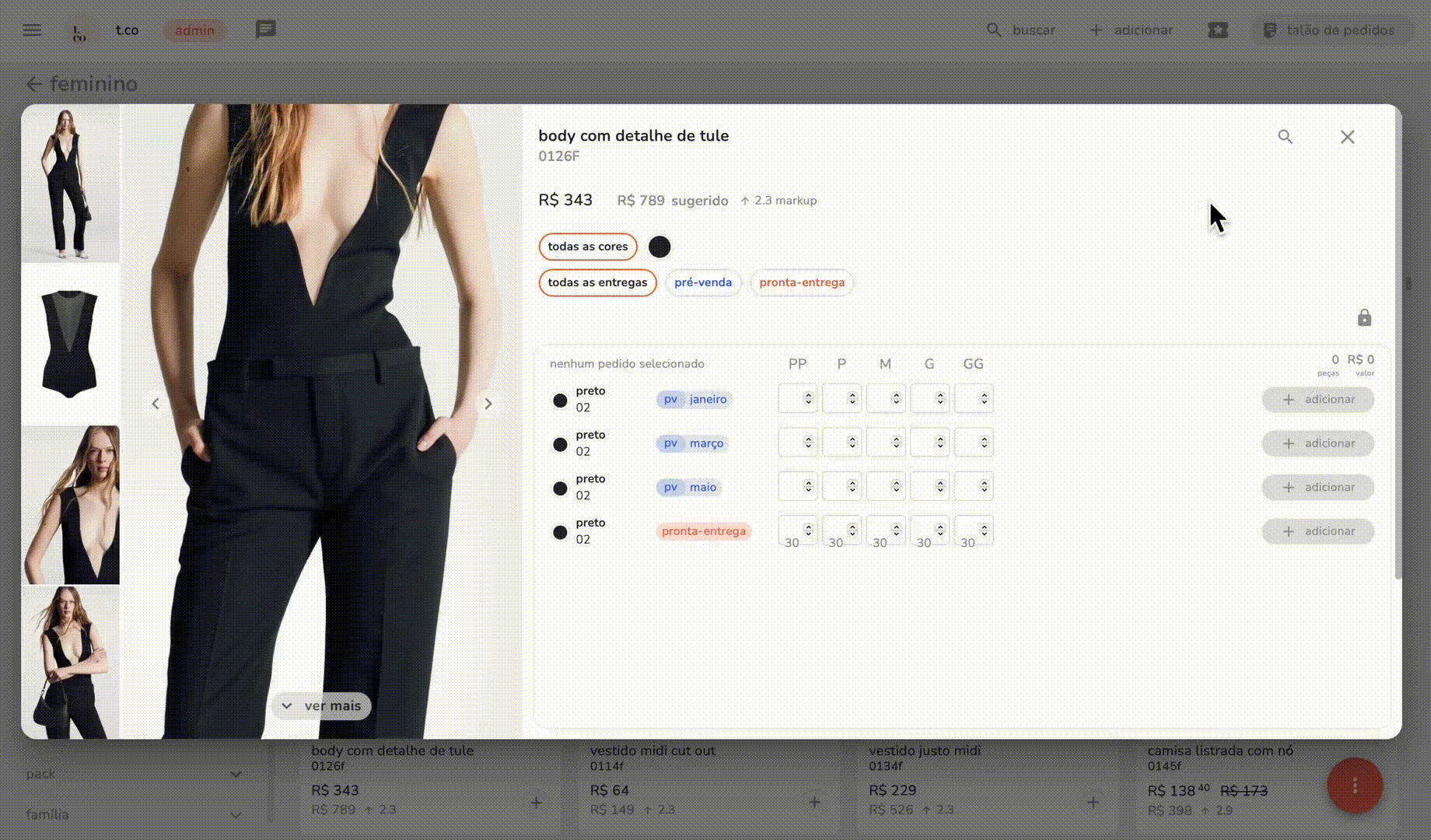Click the adicionar item in top bar
The width and height of the screenshot is (1431, 840).
click(x=1131, y=30)
